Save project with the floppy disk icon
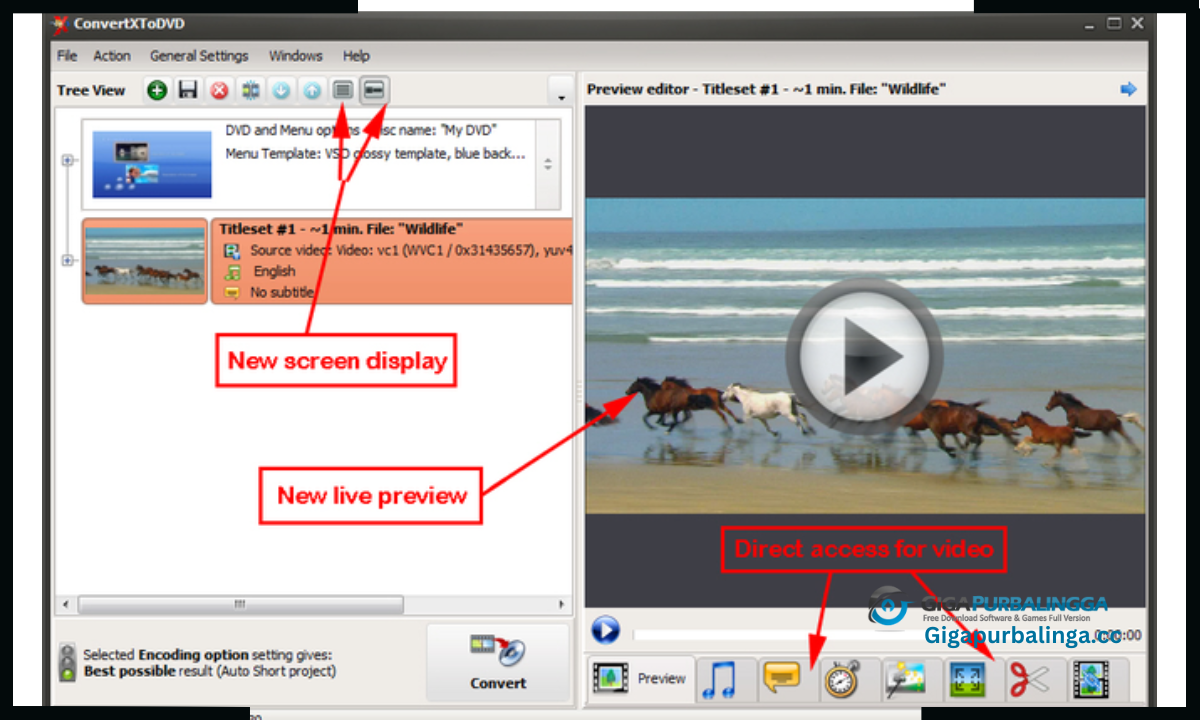 pos(187,90)
